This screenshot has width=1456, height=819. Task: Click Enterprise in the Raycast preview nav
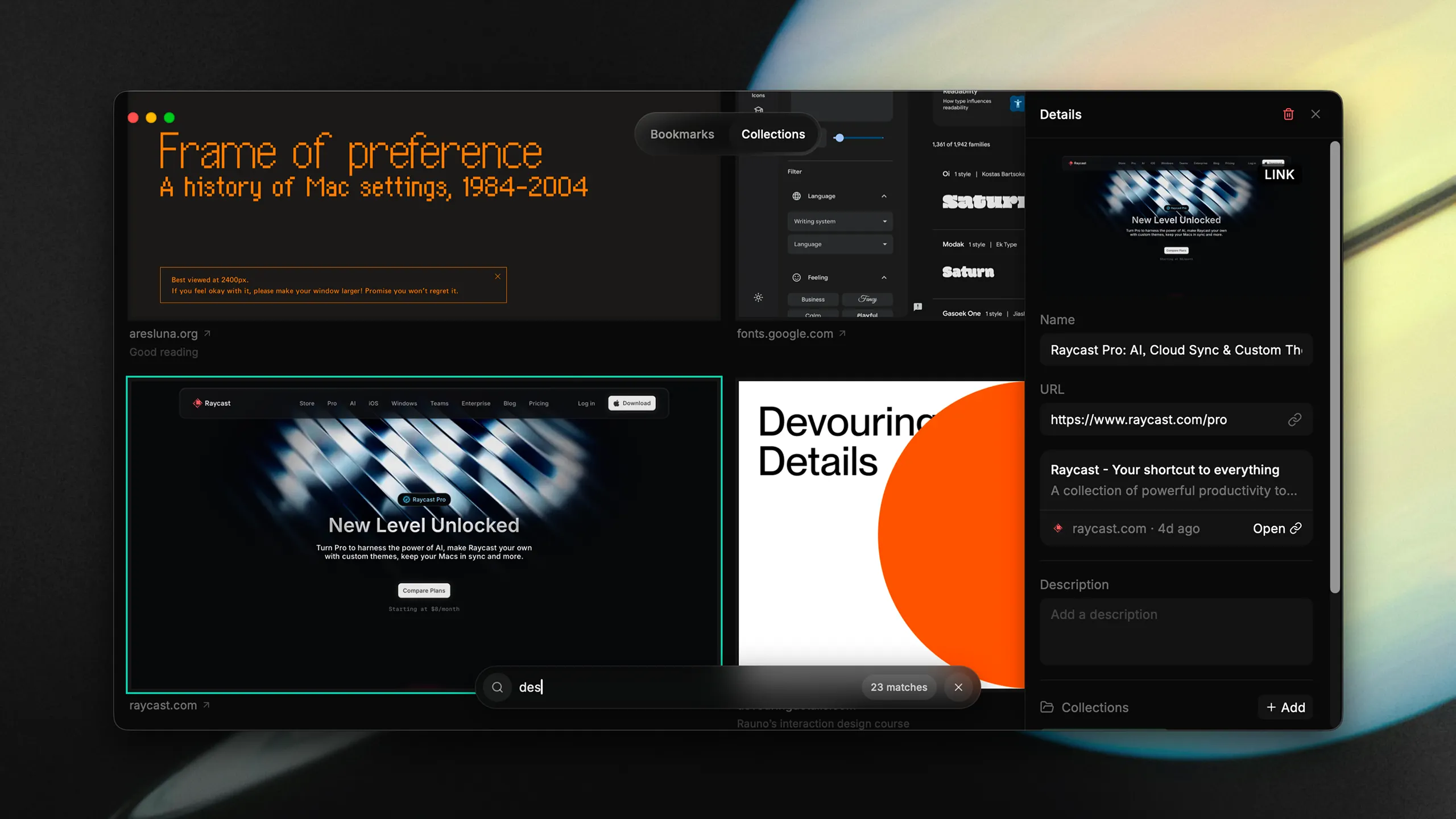[476, 403]
